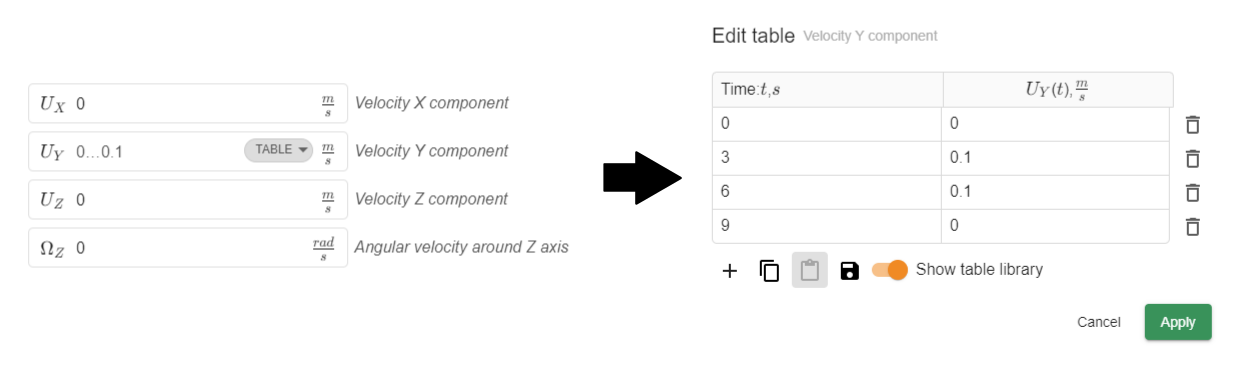Image resolution: width=1255 pixels, height=376 pixels.
Task: Apply the table changes
Action: pyautogui.click(x=1178, y=322)
